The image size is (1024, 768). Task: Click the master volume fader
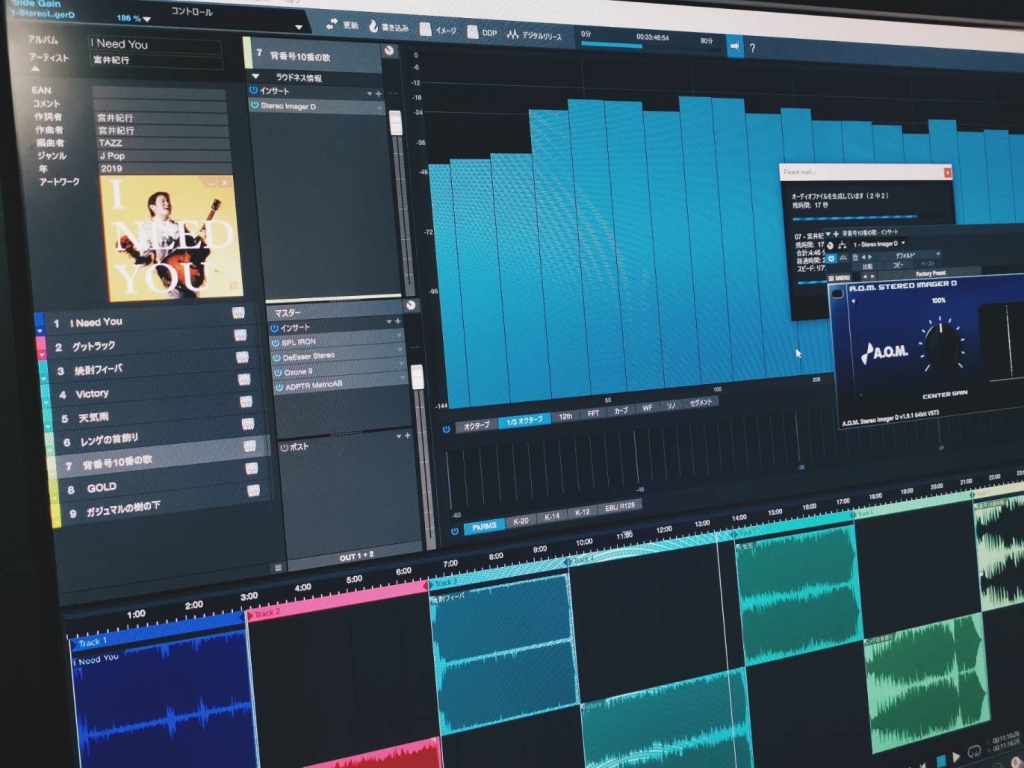(417, 377)
